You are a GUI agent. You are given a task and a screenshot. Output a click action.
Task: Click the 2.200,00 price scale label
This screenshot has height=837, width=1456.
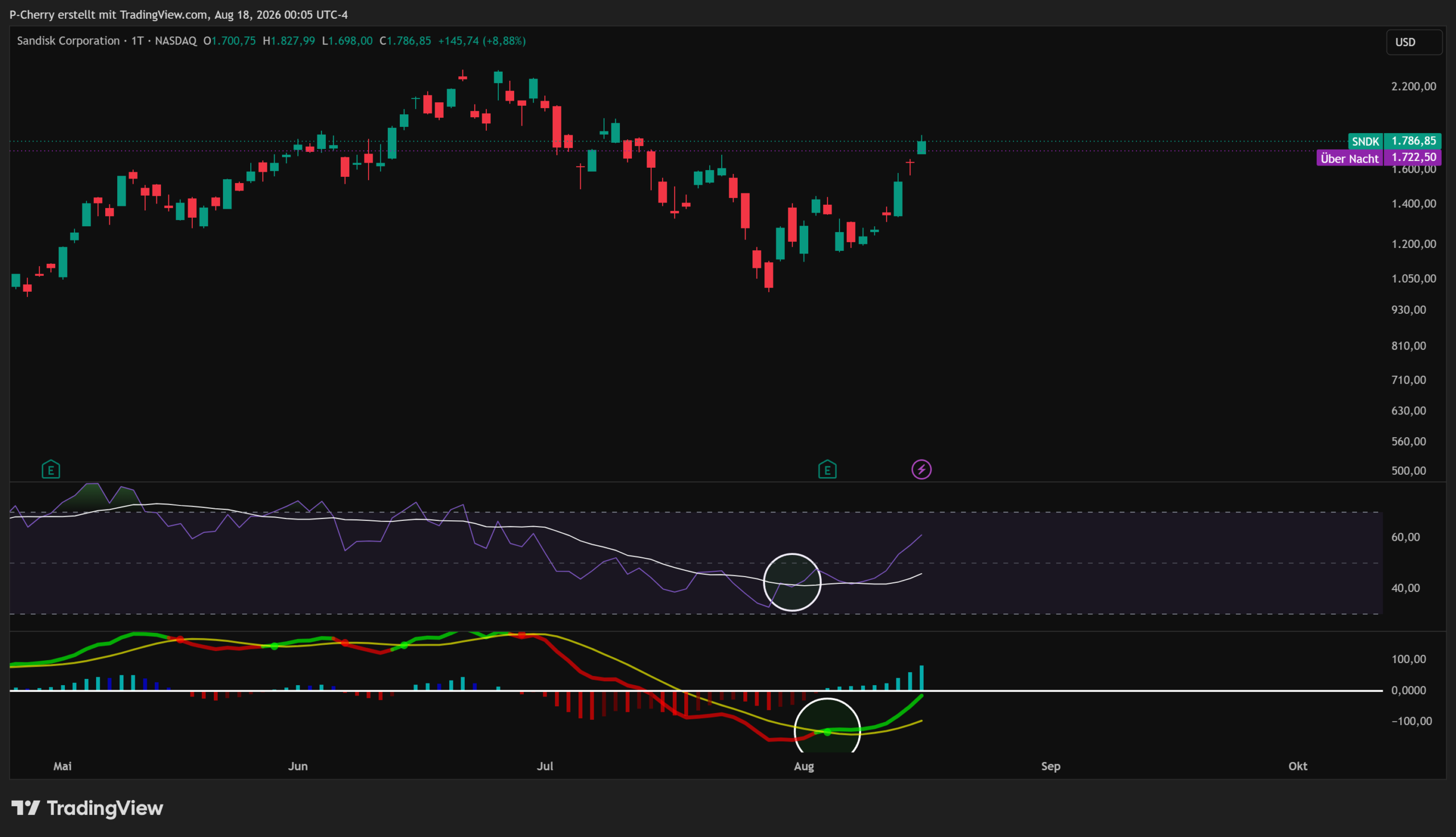click(x=1413, y=86)
